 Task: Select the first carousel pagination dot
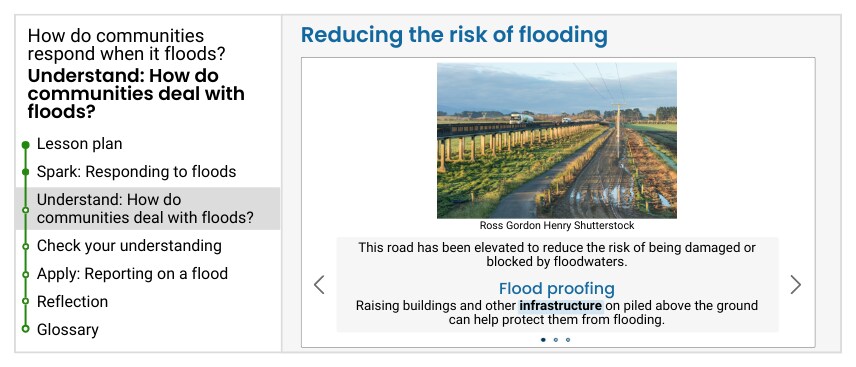tap(543, 340)
